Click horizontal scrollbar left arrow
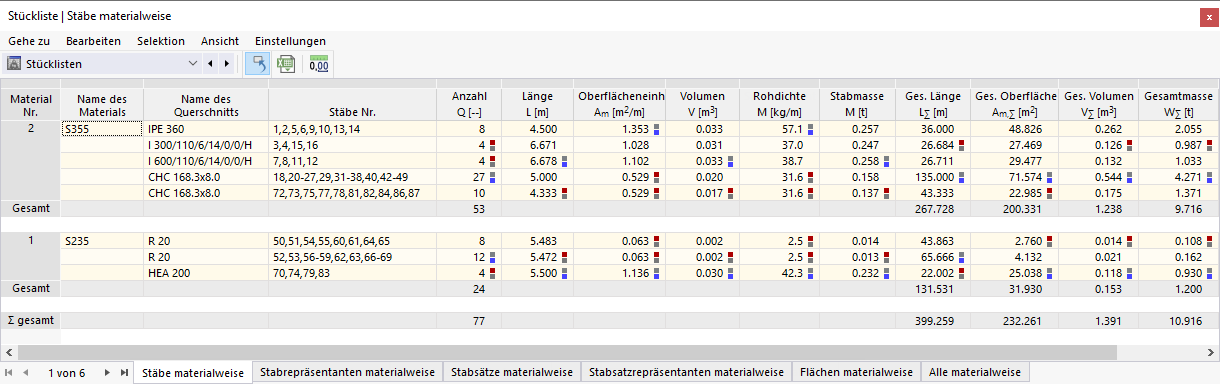The width and height of the screenshot is (1220, 384). coord(9,352)
